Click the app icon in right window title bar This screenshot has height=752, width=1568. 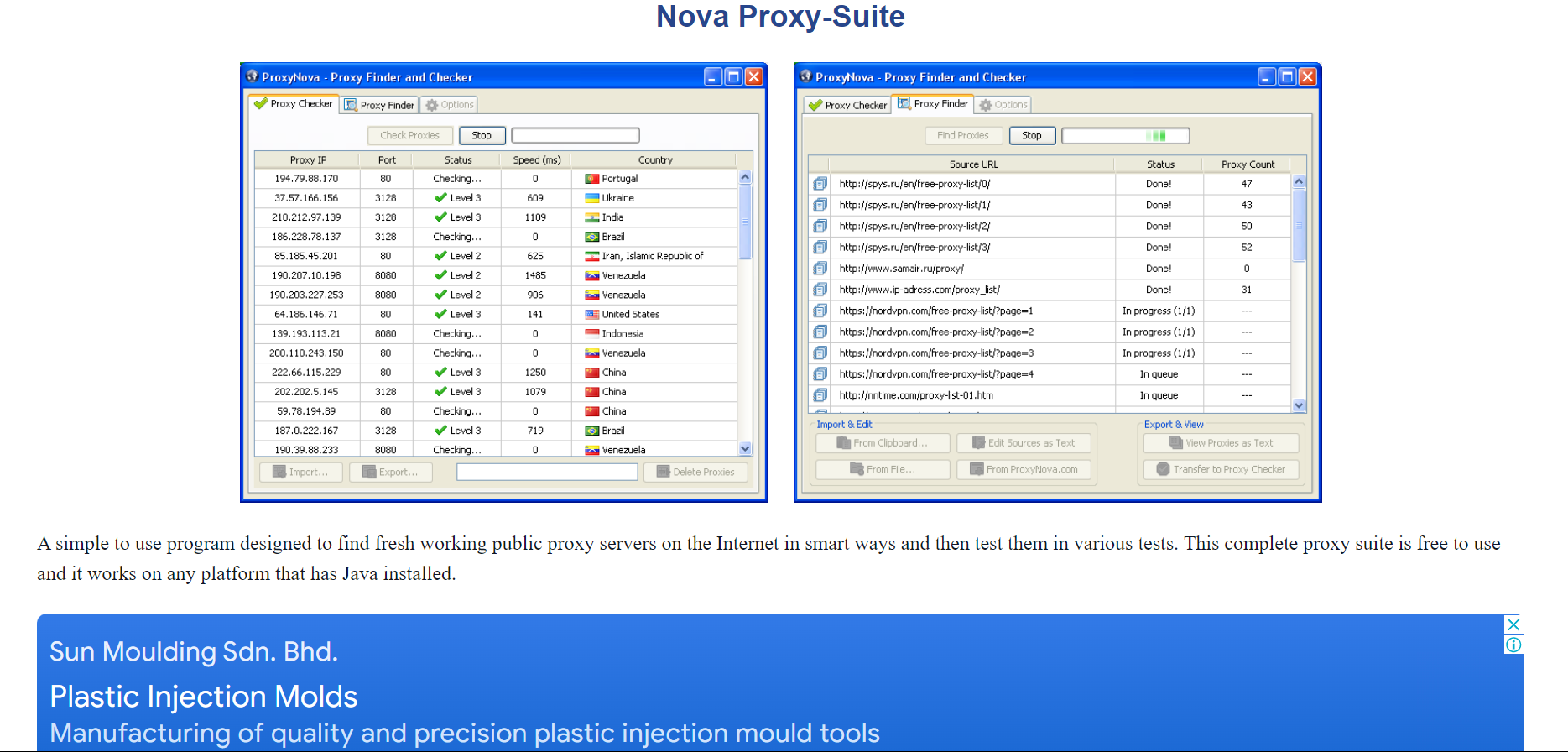805,76
